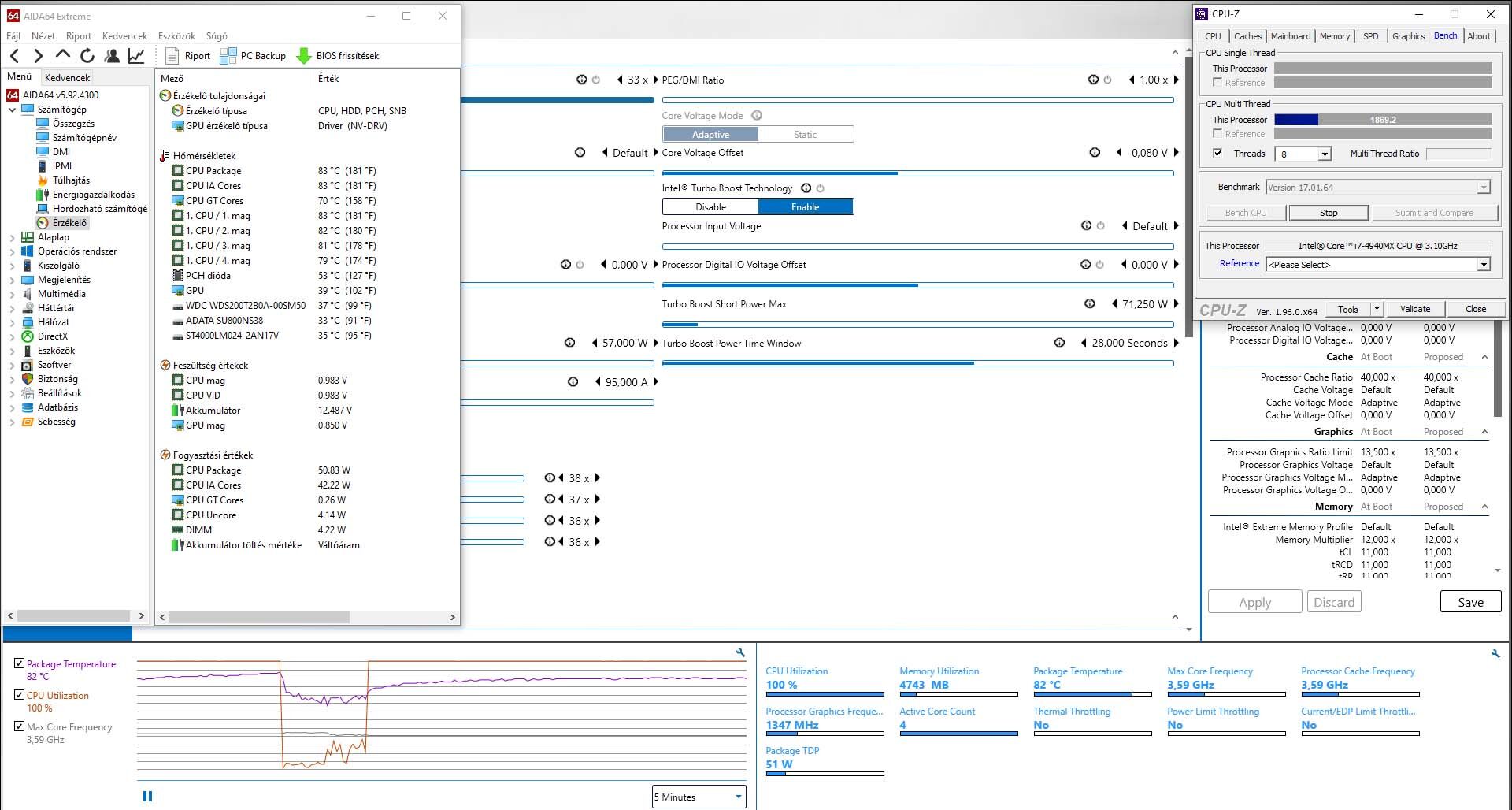Open PC Backup in AIDA64 toolbar
Screen dimensions: 1512x810
pos(253,56)
